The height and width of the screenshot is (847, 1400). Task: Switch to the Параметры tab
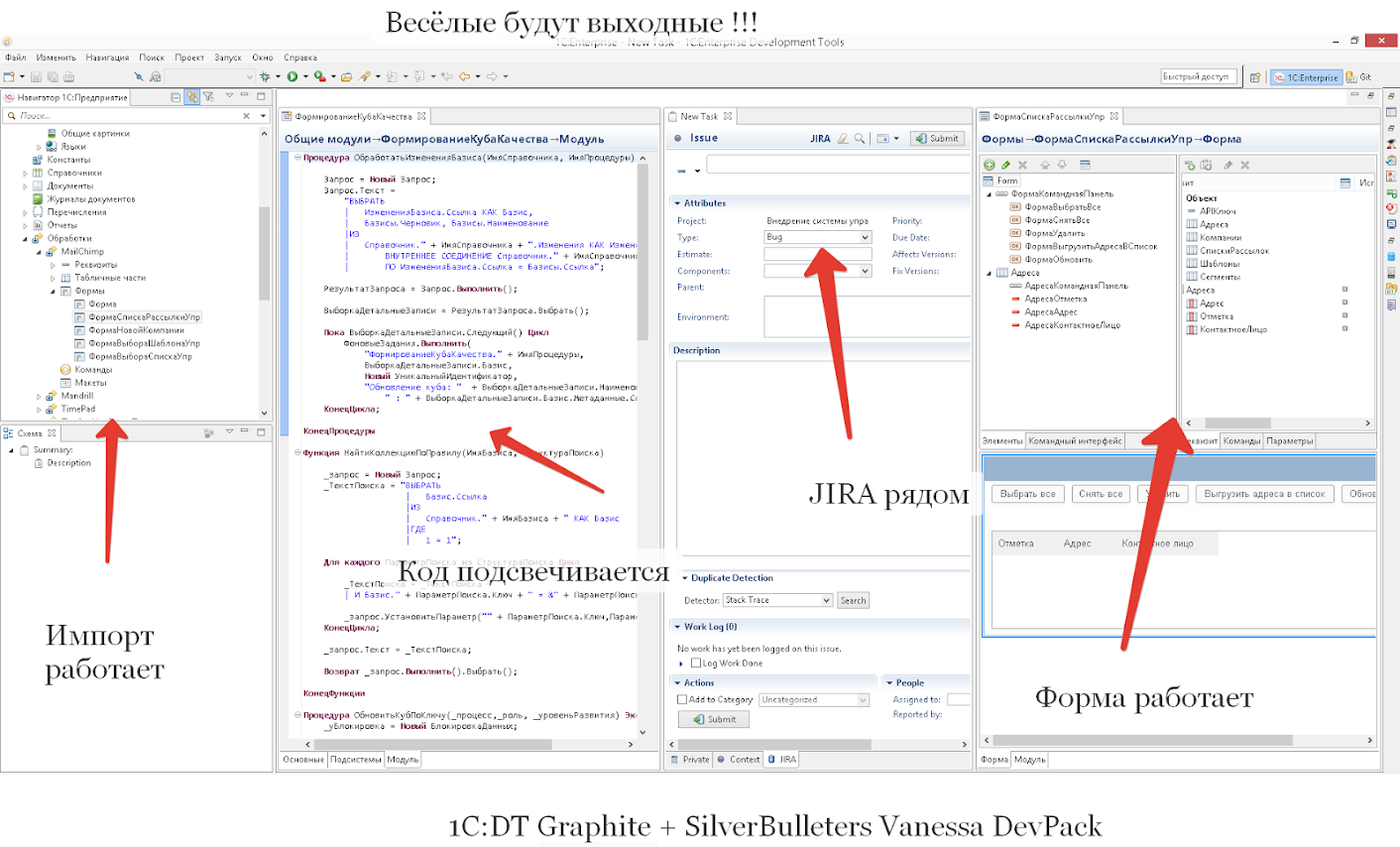tap(1290, 440)
